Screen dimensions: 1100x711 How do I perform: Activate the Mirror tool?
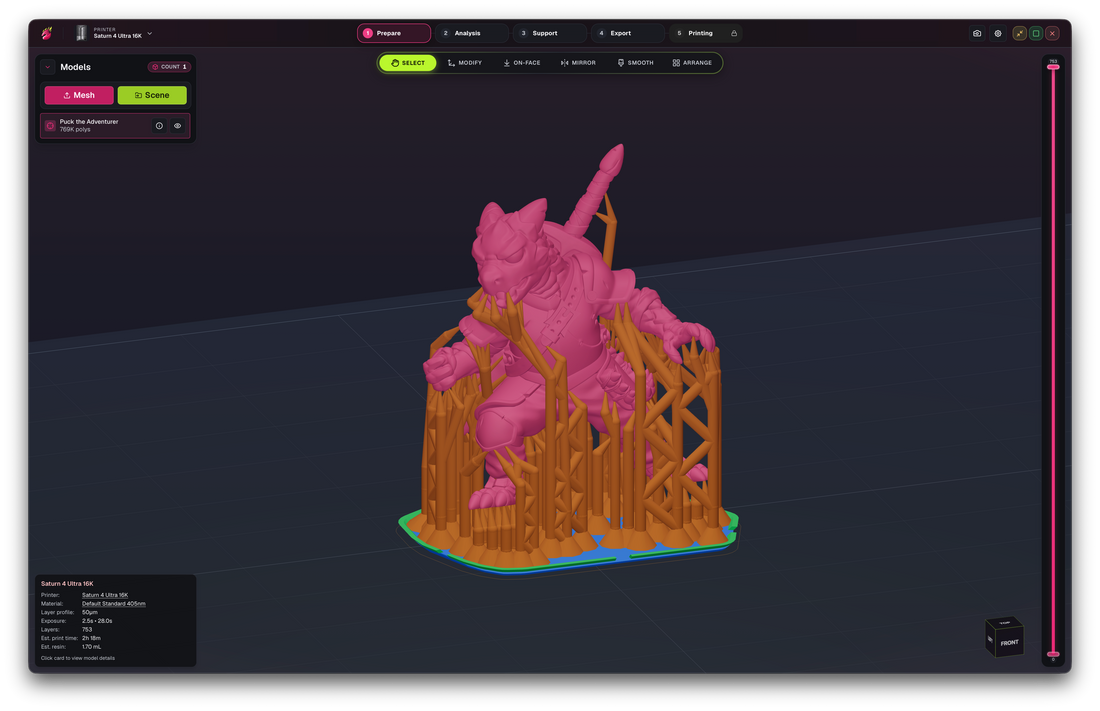[x=578, y=63]
